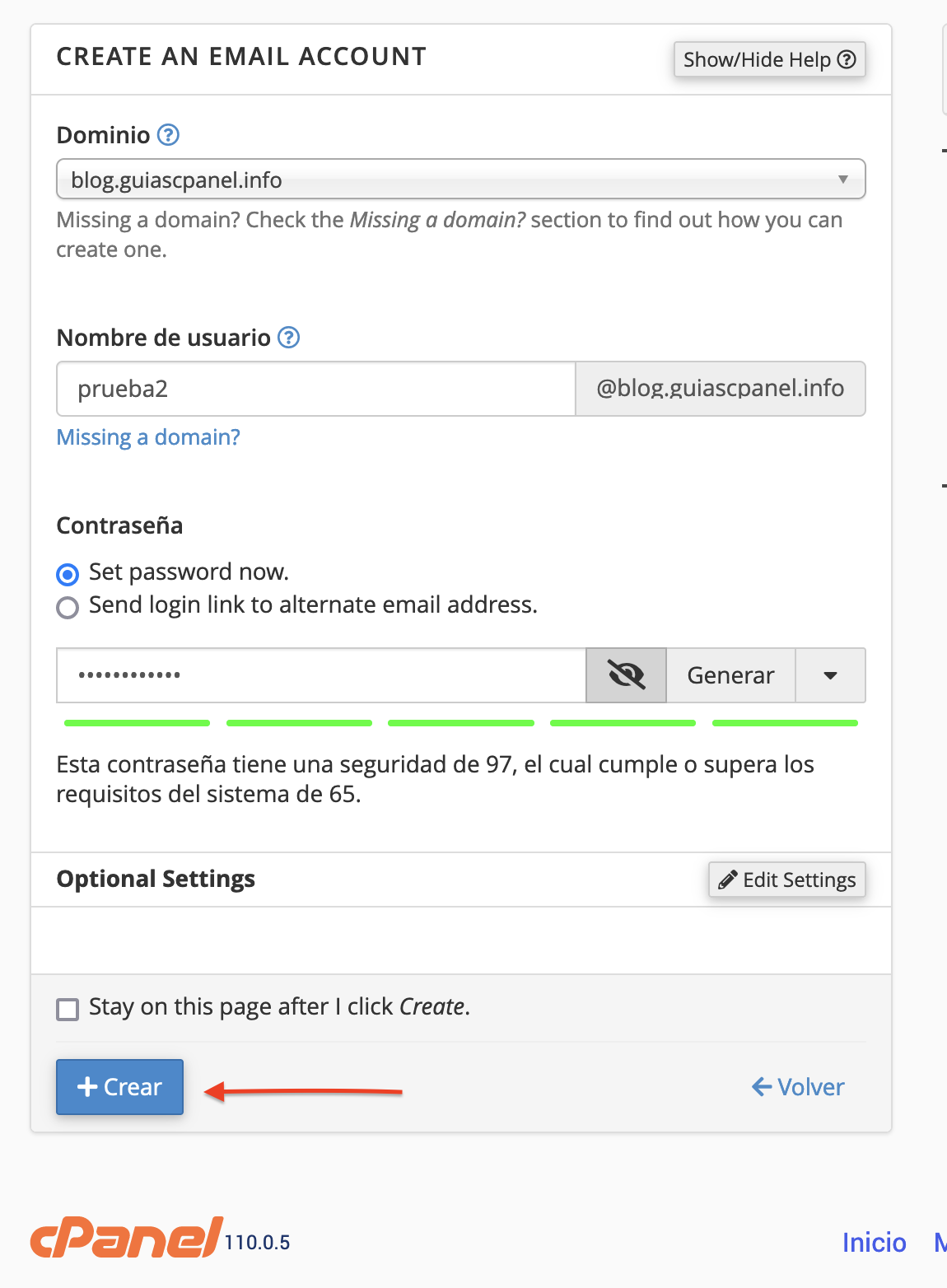Go to the Inicio footer link
Image resolution: width=947 pixels, height=1288 pixels.
(874, 1242)
